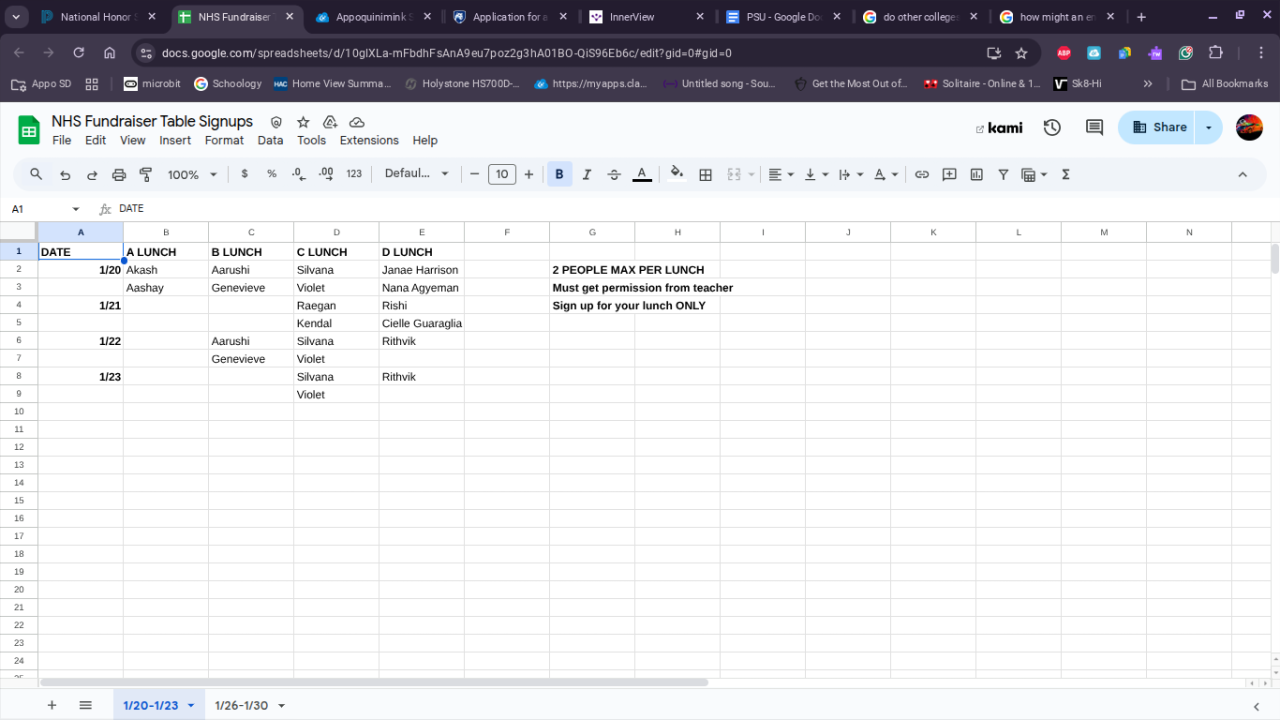Click the Share button
This screenshot has height=720, width=1280.
pos(1159,127)
